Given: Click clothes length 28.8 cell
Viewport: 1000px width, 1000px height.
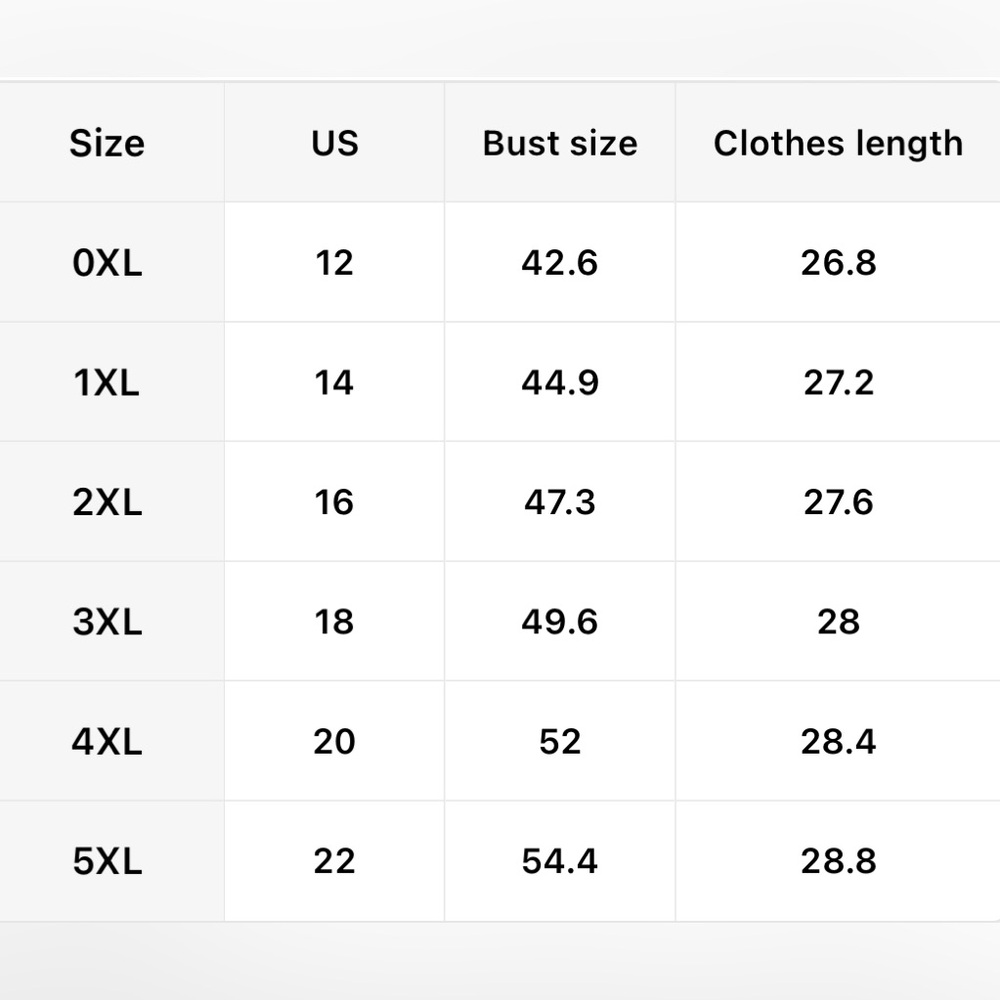Looking at the screenshot, I should pos(838,861).
